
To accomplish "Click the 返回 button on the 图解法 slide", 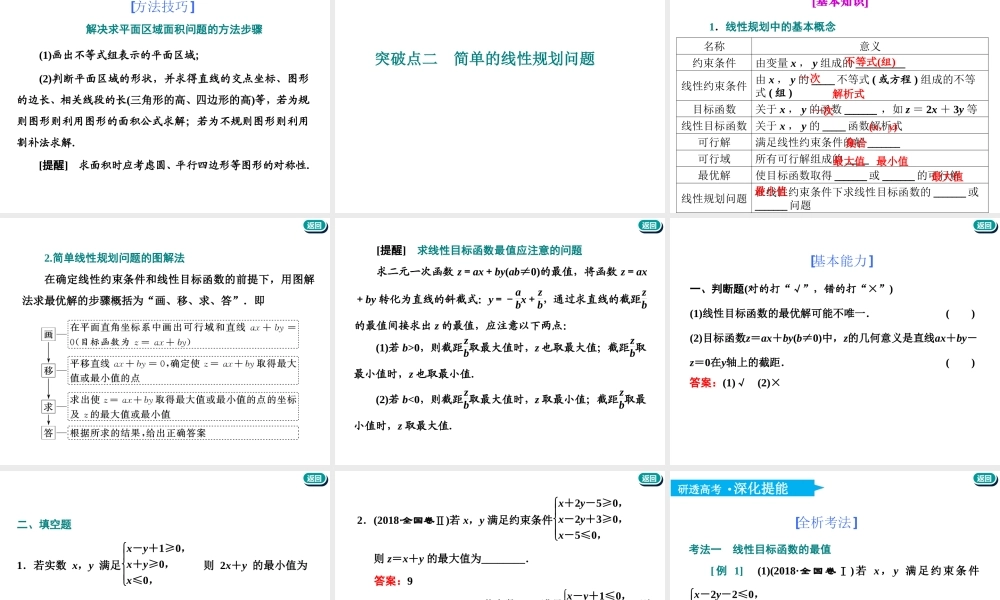I will point(312,479).
